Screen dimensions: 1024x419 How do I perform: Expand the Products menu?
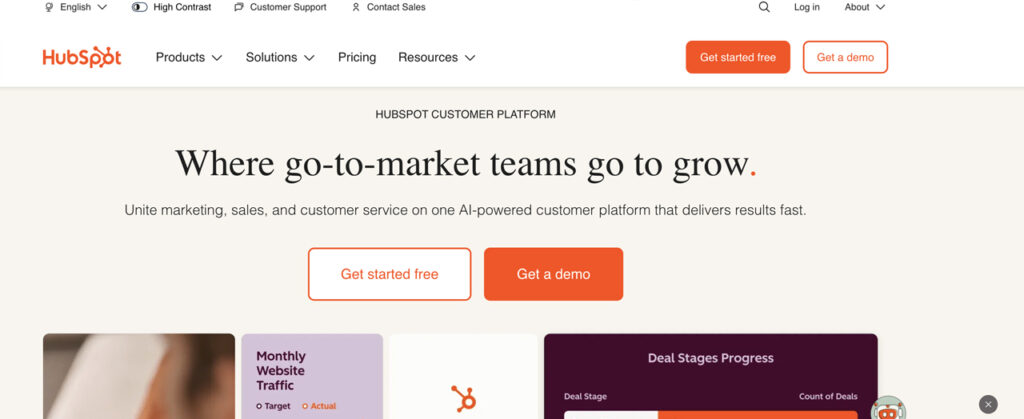point(189,57)
